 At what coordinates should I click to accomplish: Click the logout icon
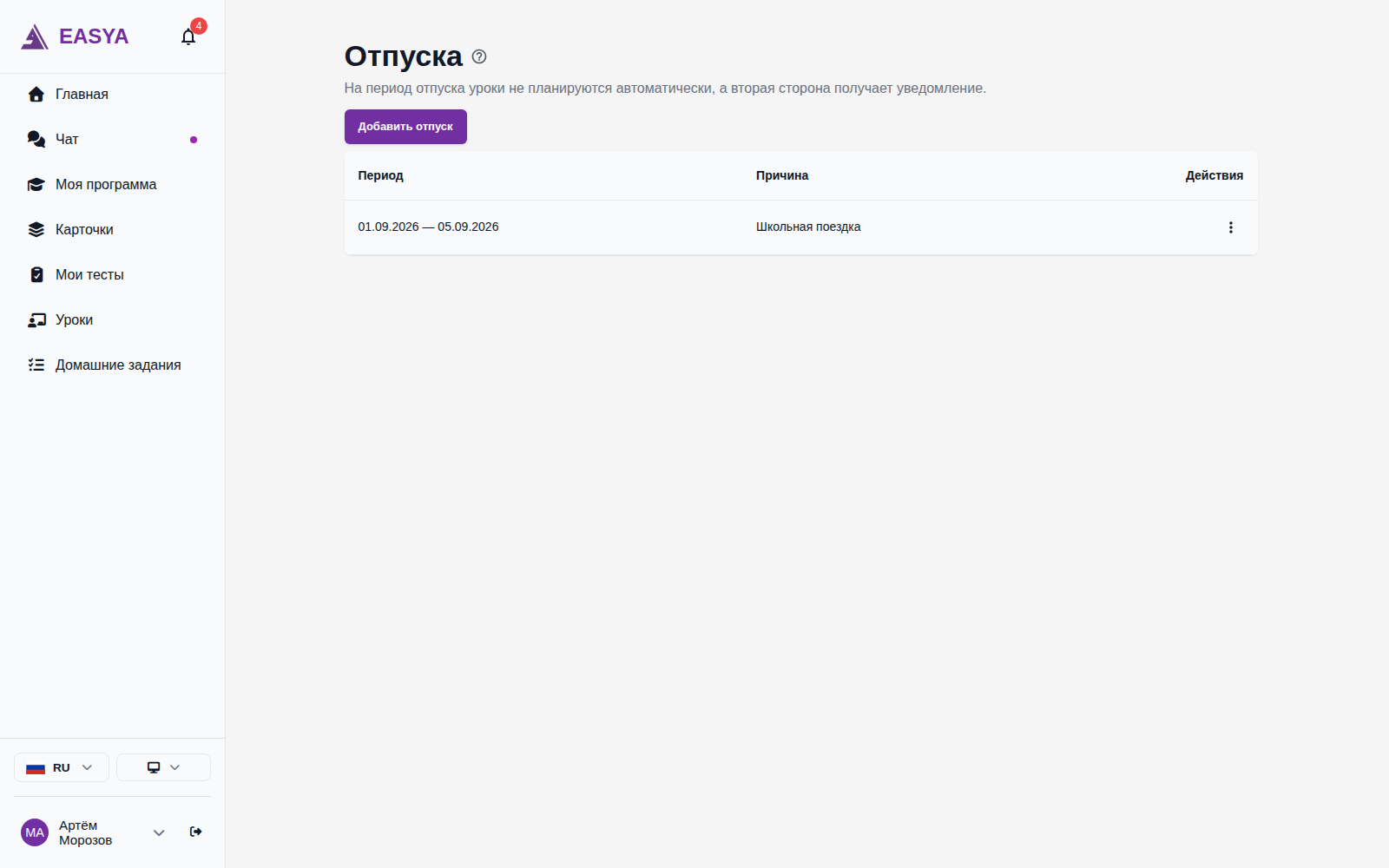[x=196, y=832]
